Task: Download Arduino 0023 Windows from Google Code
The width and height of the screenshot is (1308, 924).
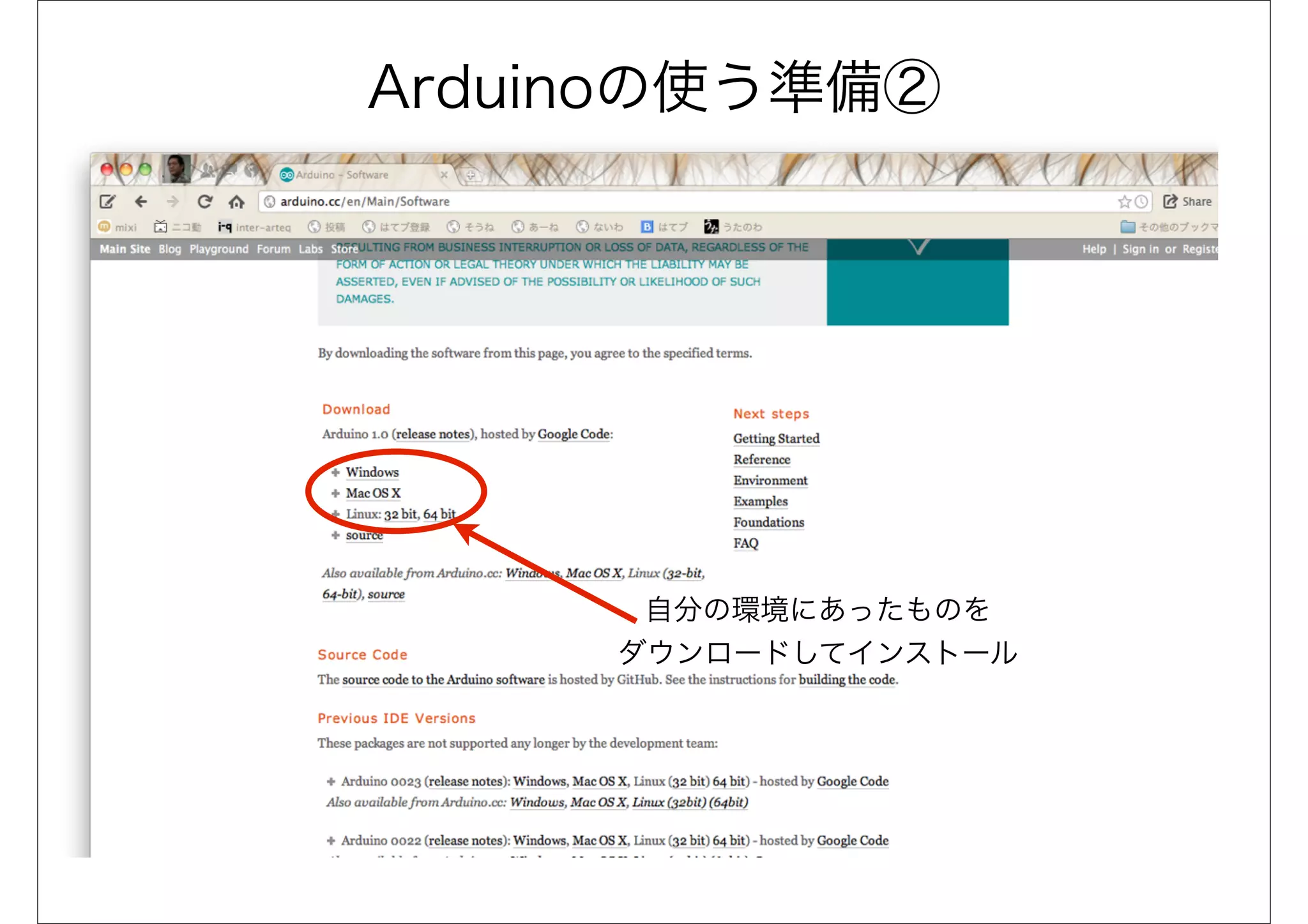Action: (540, 782)
